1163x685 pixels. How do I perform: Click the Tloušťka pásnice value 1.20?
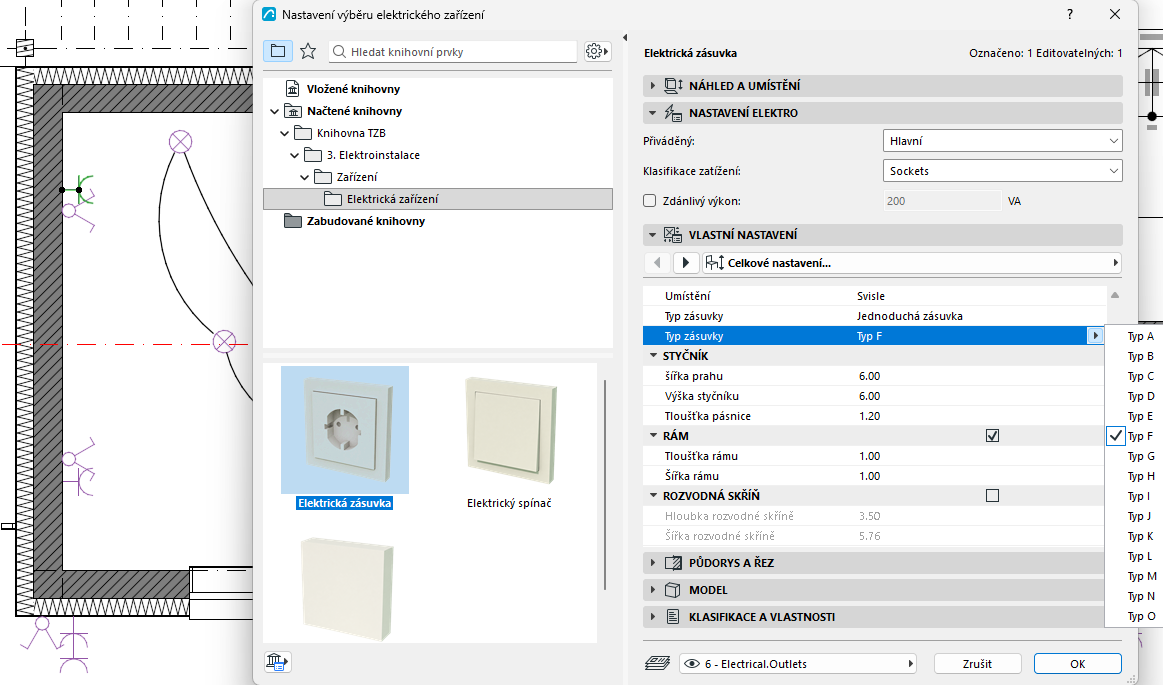click(x=869, y=416)
